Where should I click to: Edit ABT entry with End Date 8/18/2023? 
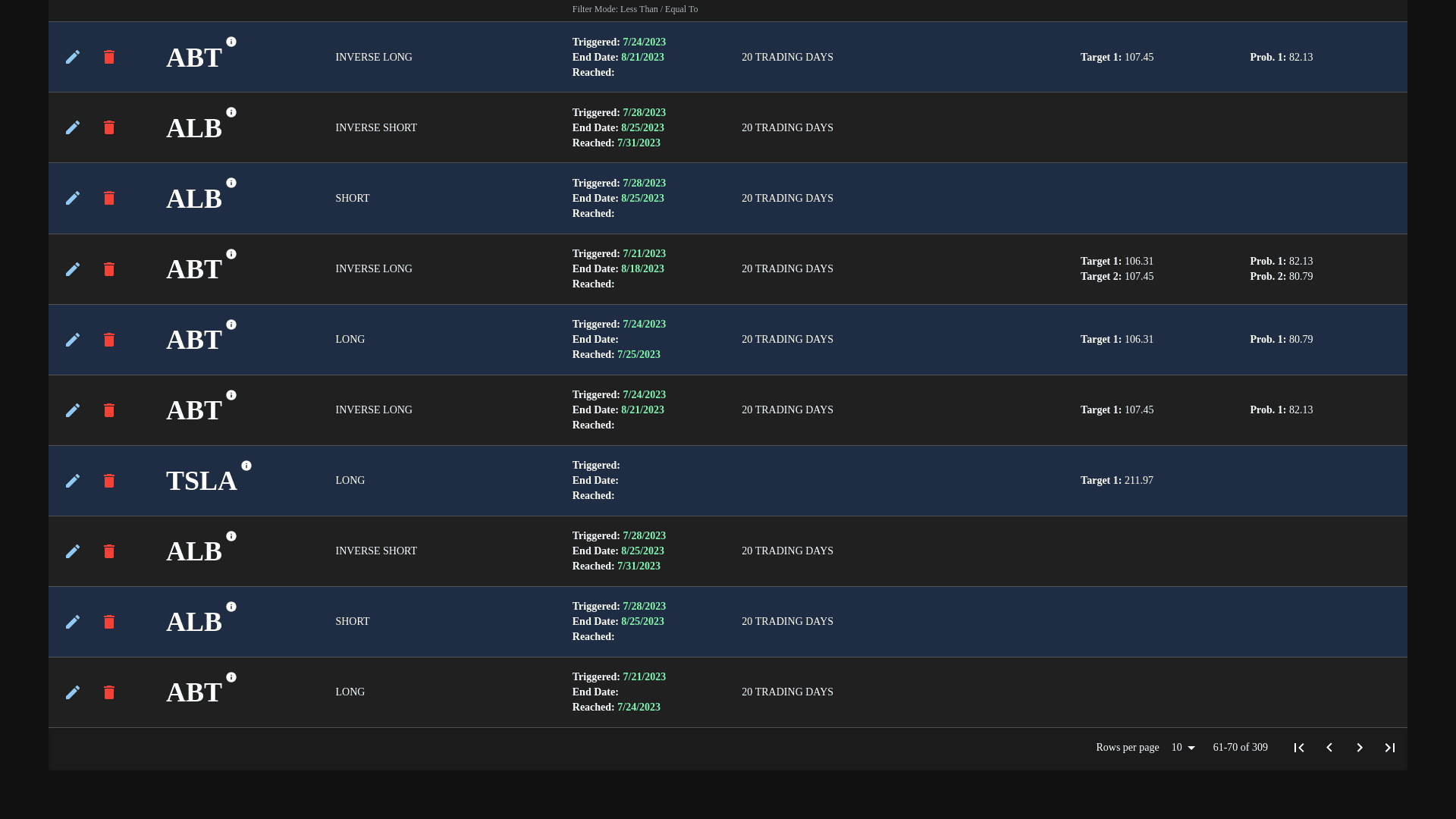point(73,269)
